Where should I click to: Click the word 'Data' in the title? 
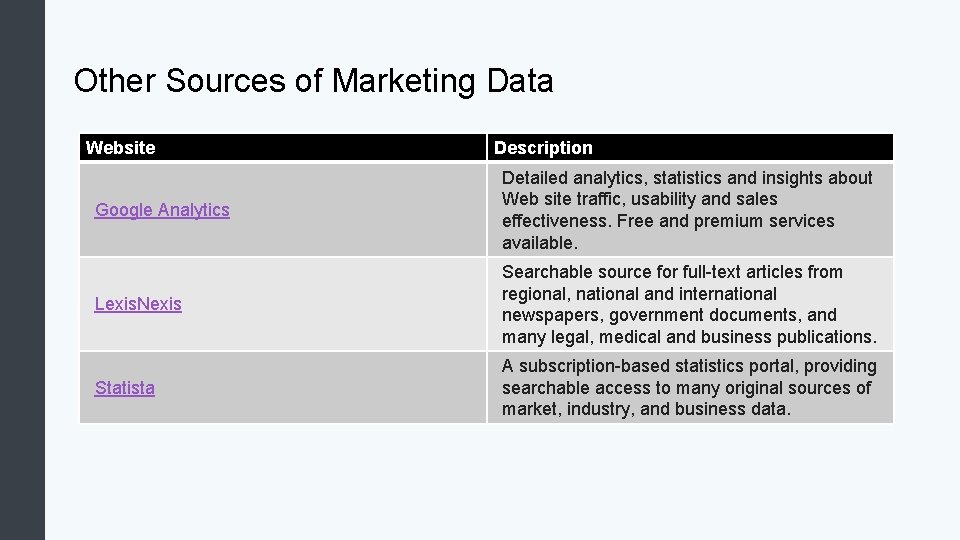tap(520, 81)
